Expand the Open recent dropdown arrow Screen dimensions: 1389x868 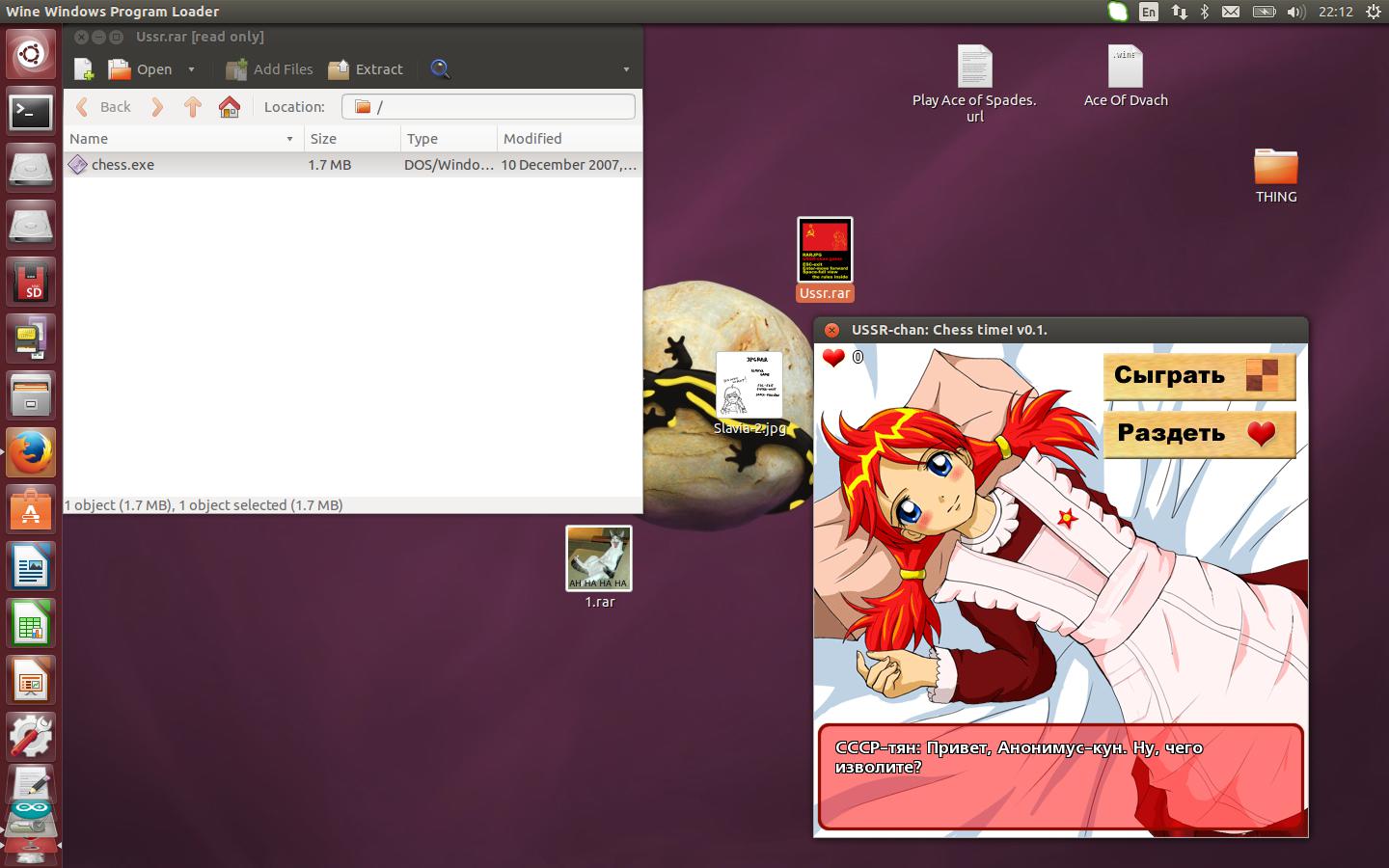[191, 69]
